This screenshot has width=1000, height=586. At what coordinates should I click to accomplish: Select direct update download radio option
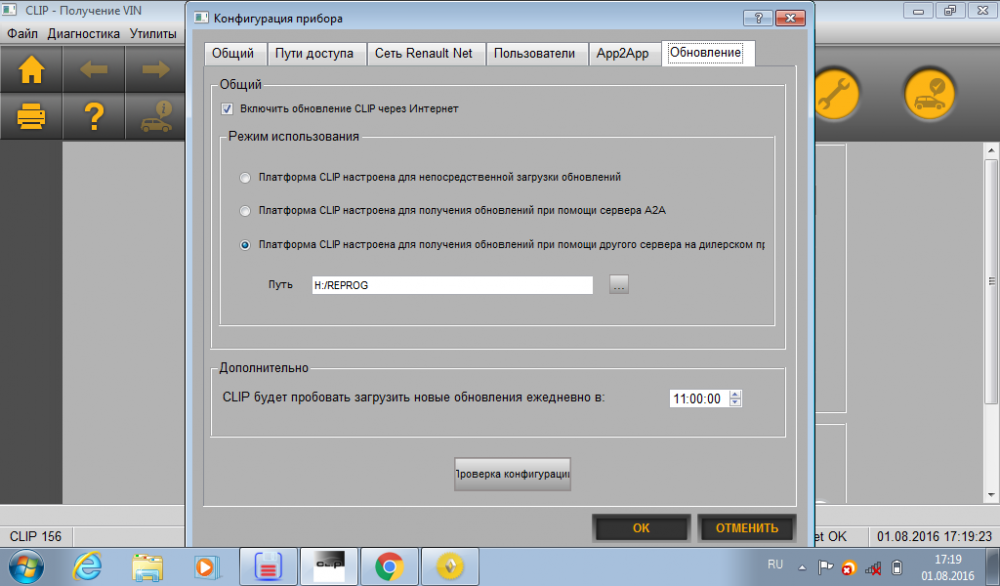(245, 178)
